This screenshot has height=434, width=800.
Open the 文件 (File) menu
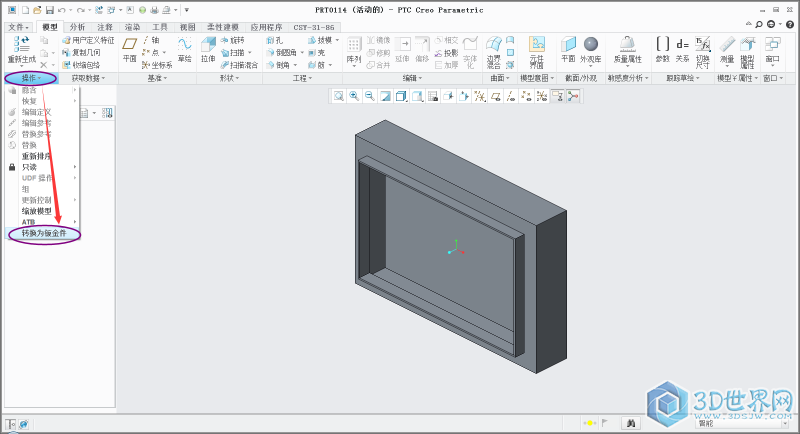(19, 27)
